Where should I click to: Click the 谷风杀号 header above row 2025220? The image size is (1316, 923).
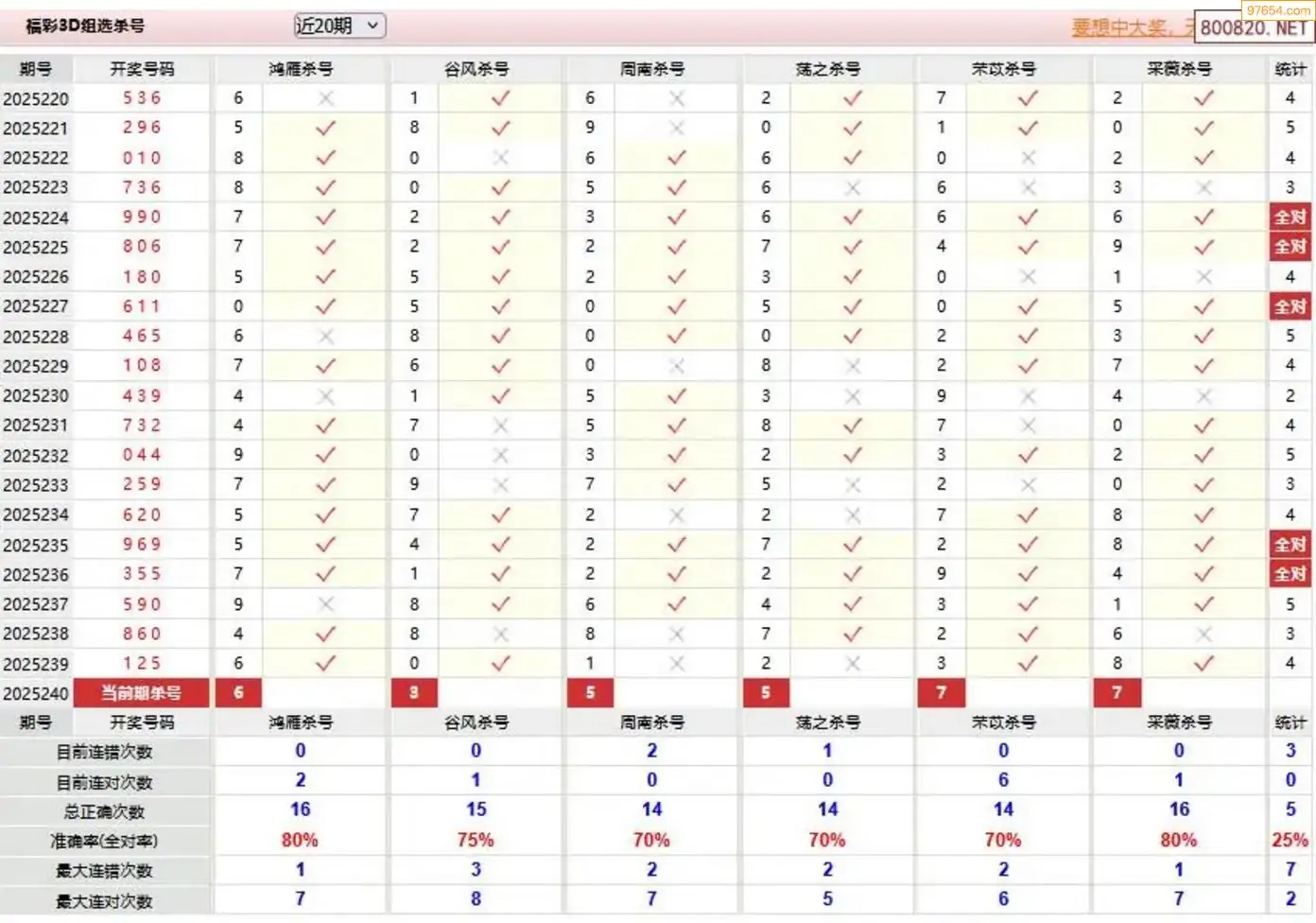[x=476, y=69]
